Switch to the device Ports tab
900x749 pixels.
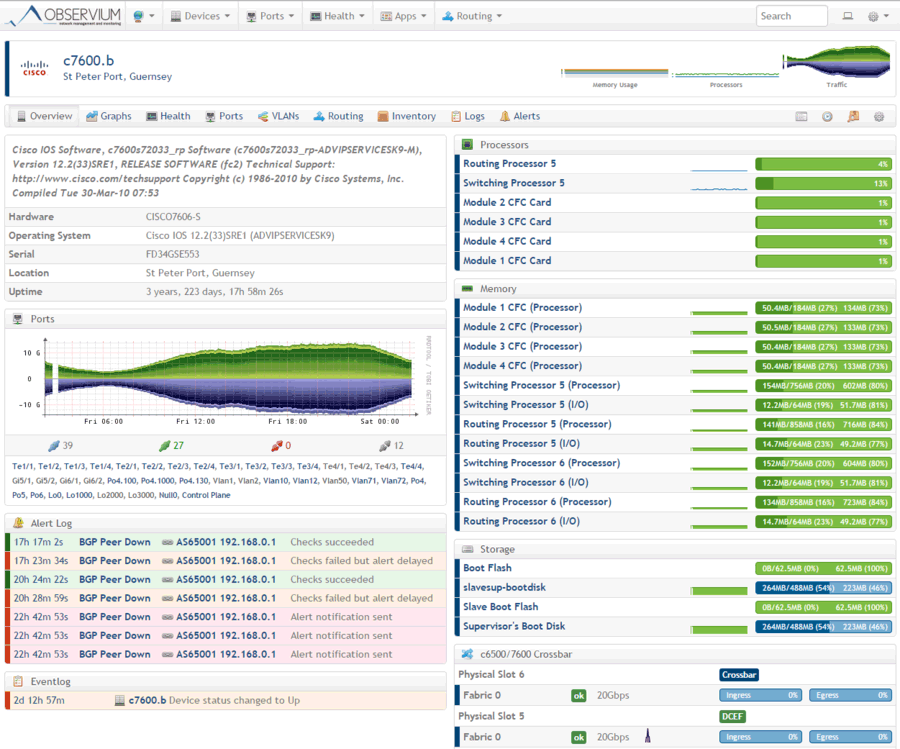[x=224, y=116]
